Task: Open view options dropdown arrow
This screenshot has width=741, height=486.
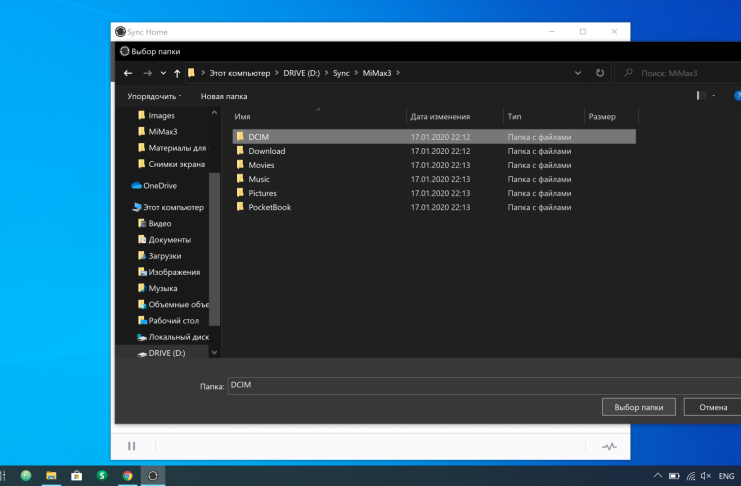Action: 714,96
